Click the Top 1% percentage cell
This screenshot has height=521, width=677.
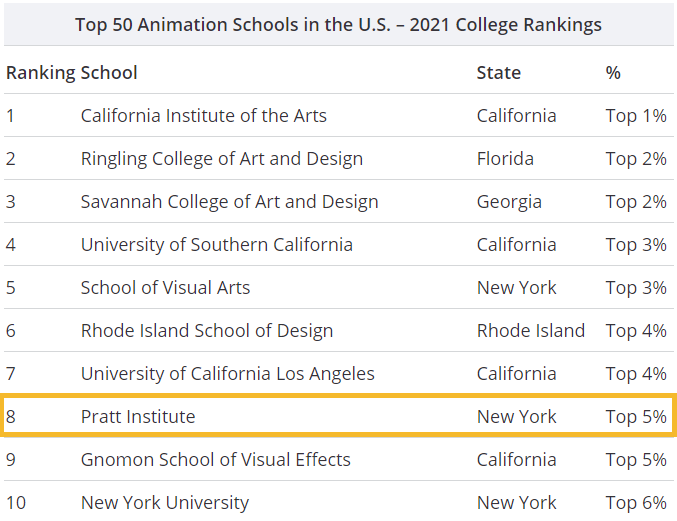[x=635, y=116]
